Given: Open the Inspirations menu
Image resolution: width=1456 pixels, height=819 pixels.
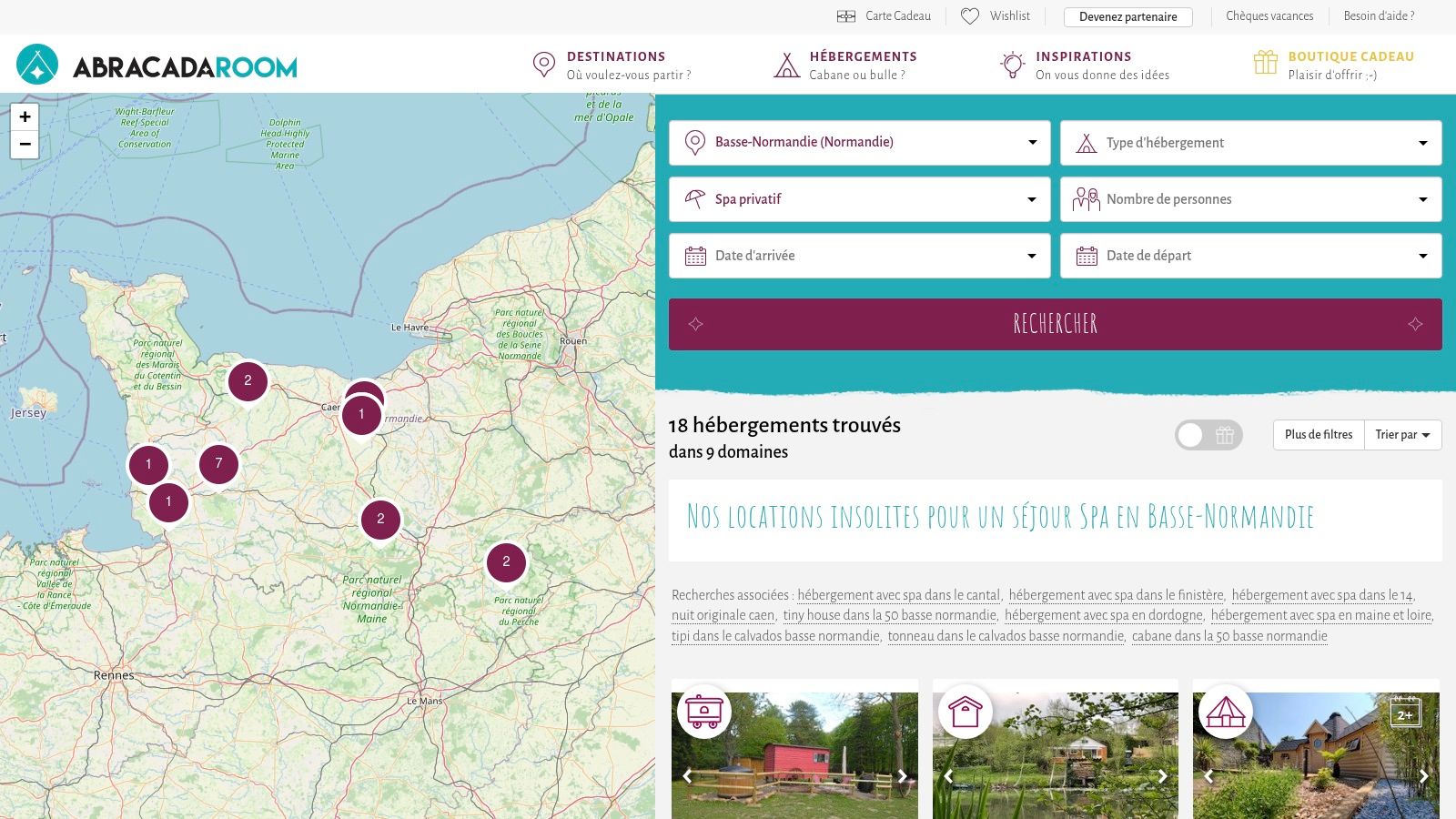Looking at the screenshot, I should pos(1085,66).
